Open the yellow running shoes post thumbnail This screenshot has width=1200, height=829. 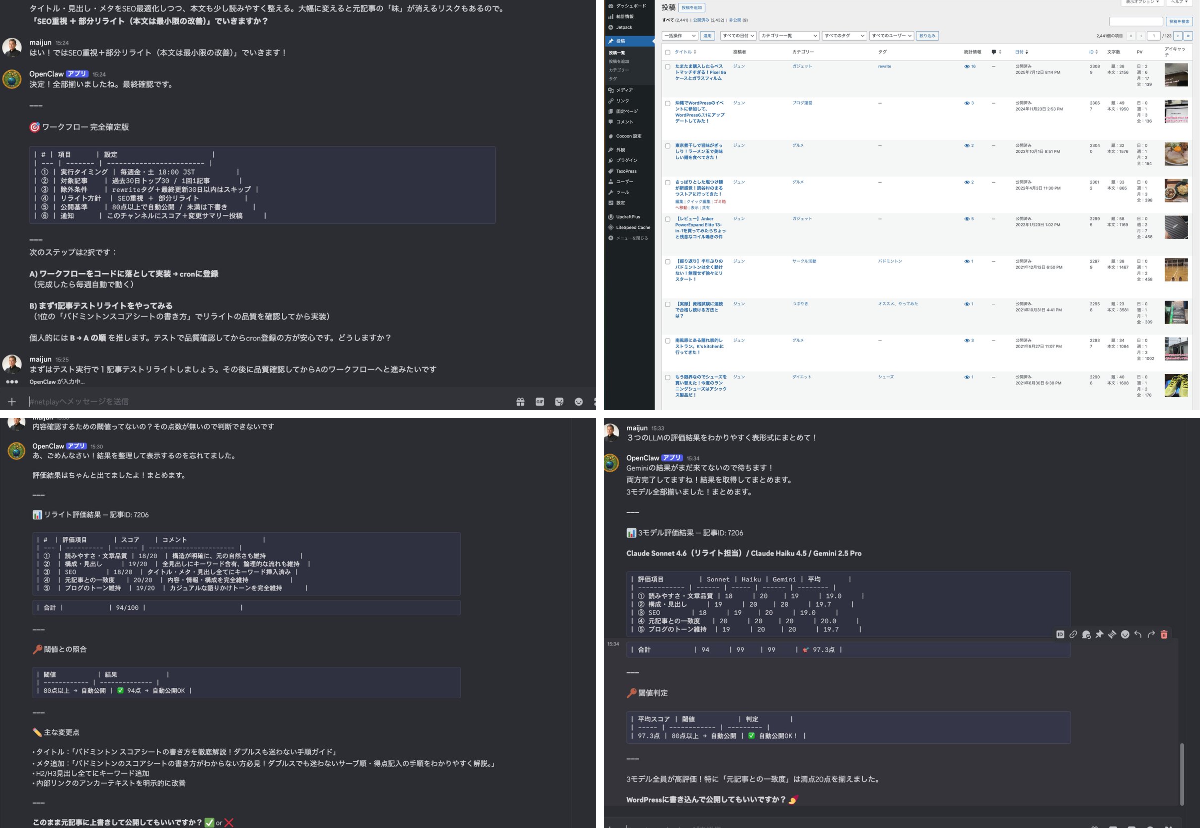coord(1176,383)
